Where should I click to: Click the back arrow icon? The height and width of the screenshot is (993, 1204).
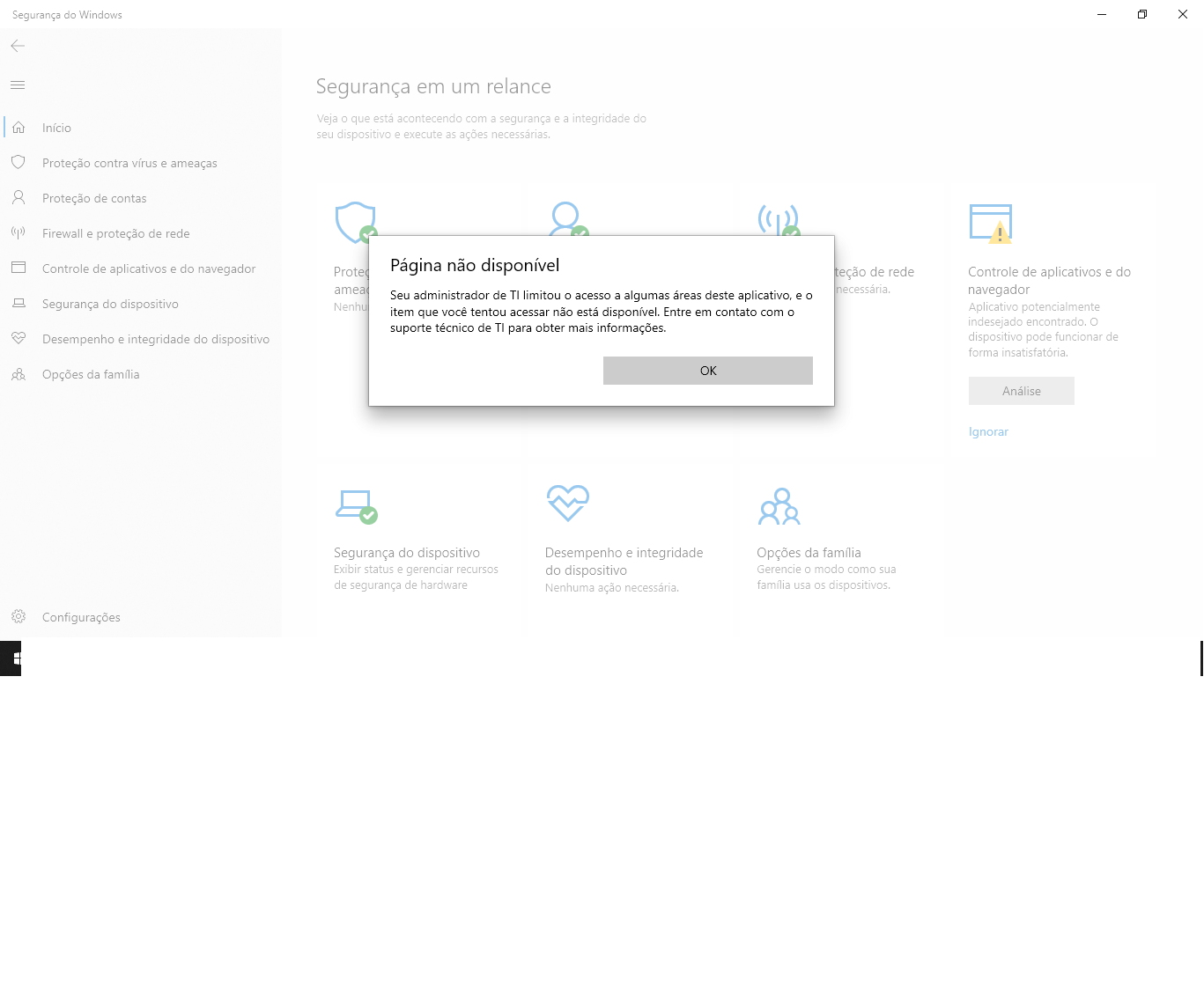[x=18, y=46]
